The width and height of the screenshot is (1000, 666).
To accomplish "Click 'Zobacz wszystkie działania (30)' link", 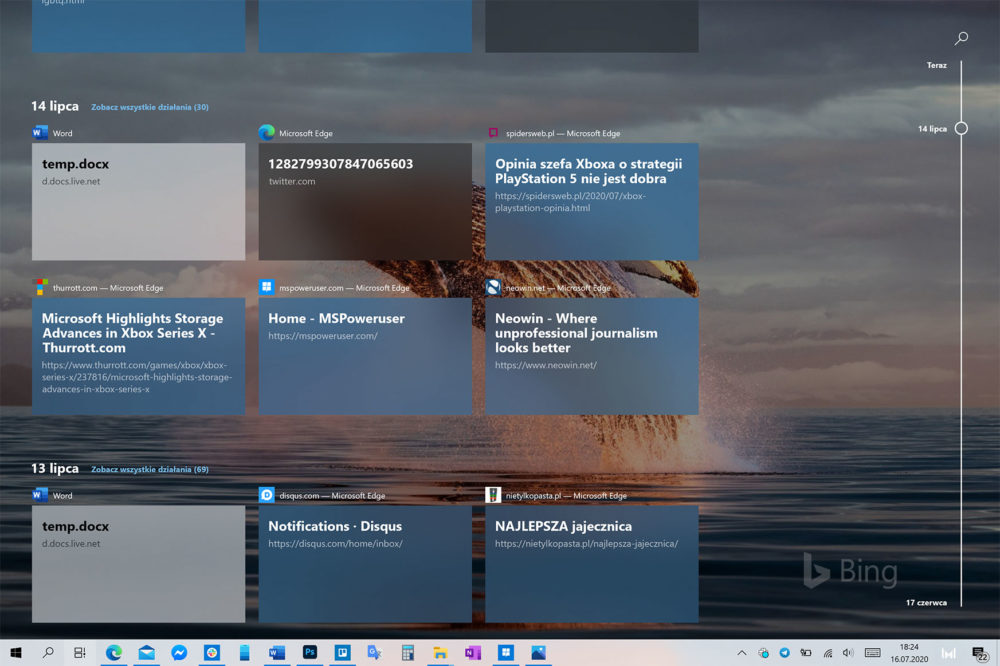I will click(x=150, y=107).
